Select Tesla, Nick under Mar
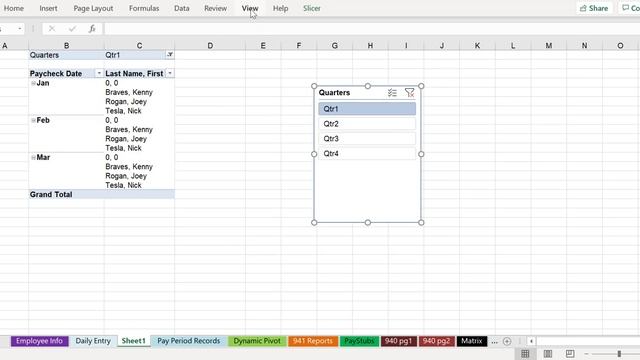The image size is (640, 360). 123,185
